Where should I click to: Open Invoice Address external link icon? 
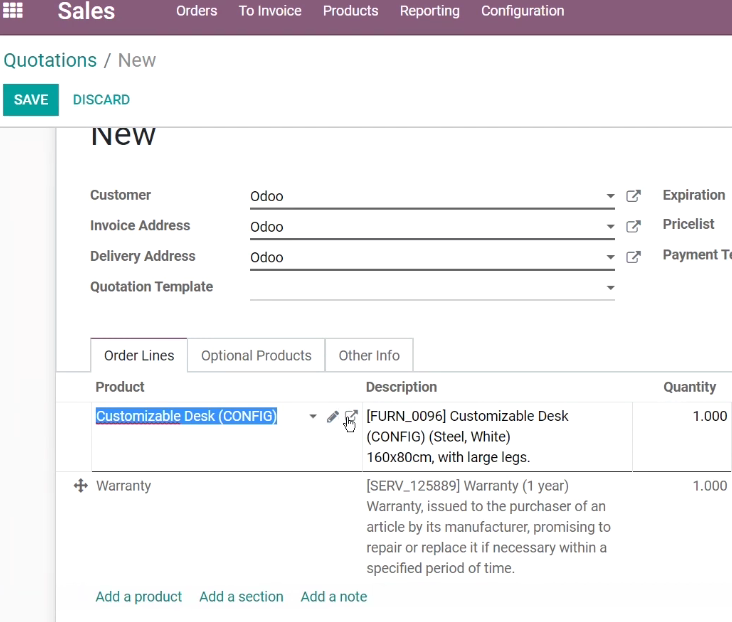(633, 226)
